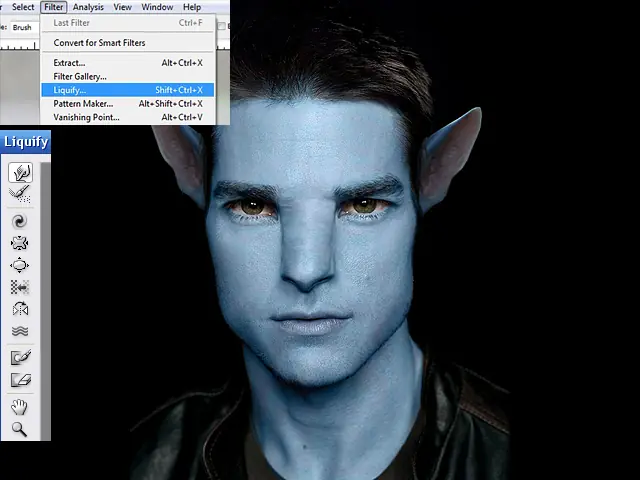Screen dimensions: 640x480
Task: Click Convert for Smart Filters
Action: point(99,43)
